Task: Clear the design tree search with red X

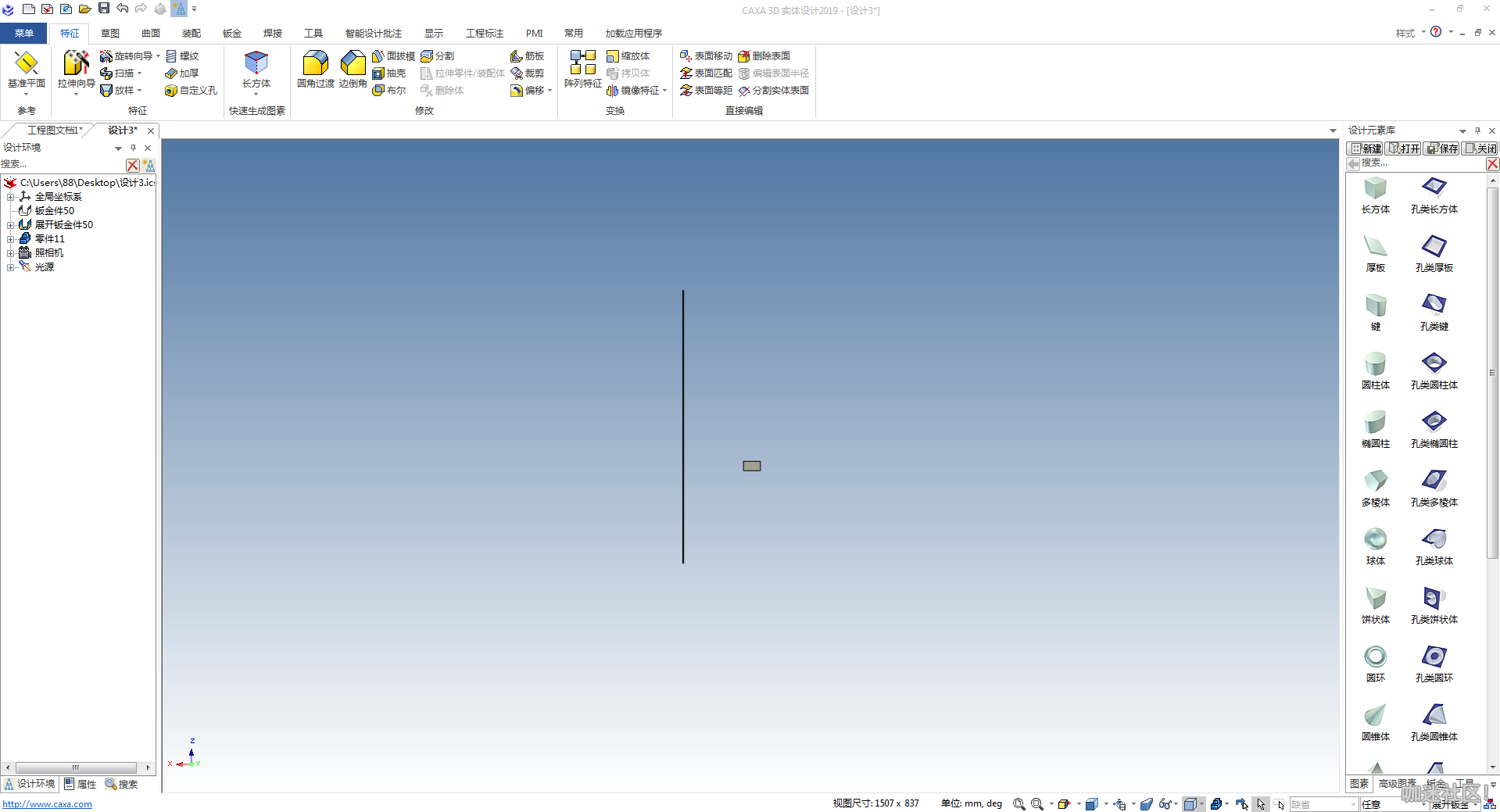Action: [x=133, y=165]
